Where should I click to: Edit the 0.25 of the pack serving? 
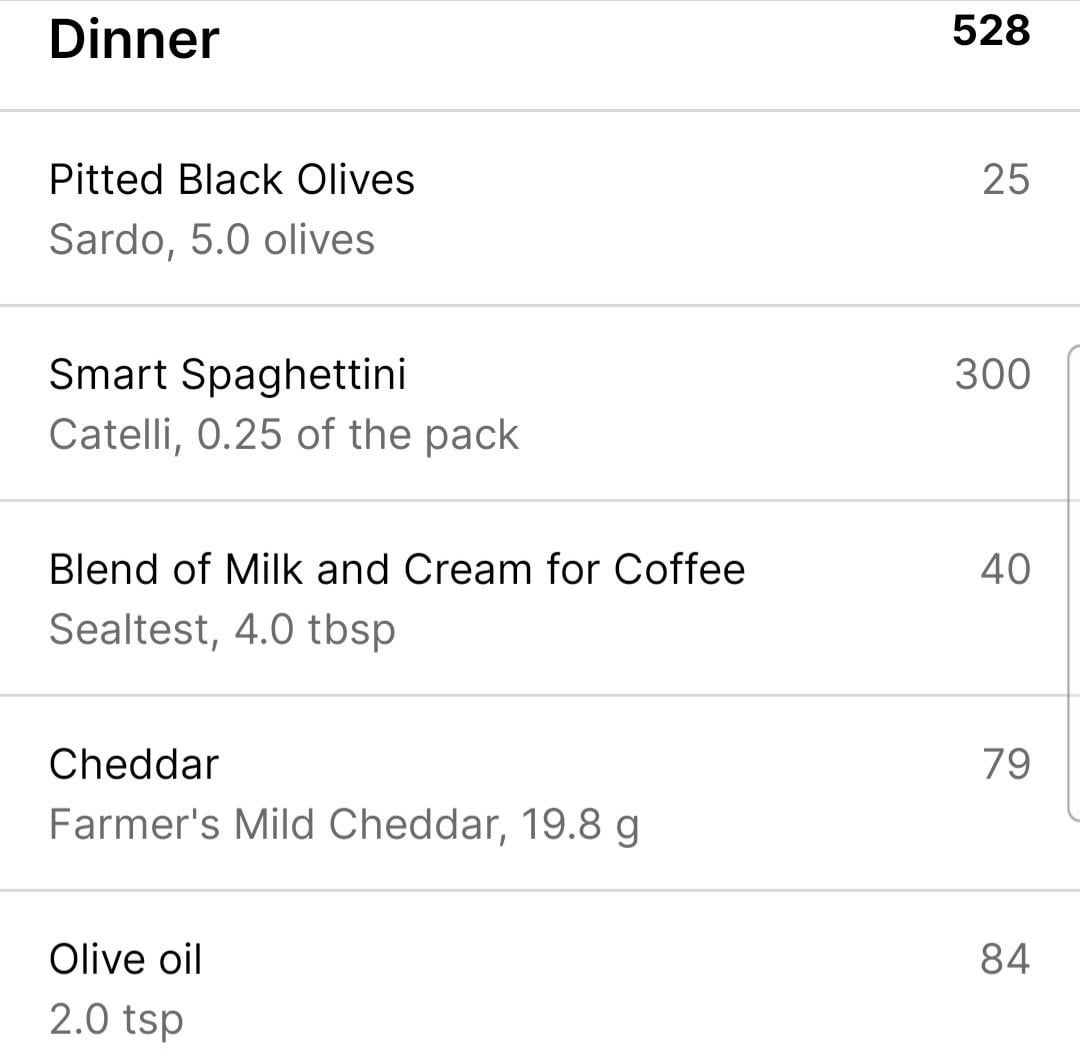click(358, 435)
